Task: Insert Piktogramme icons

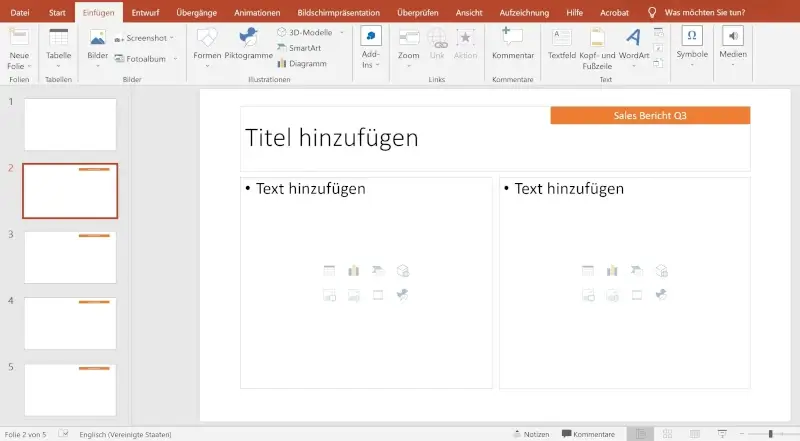Action: click(x=248, y=44)
